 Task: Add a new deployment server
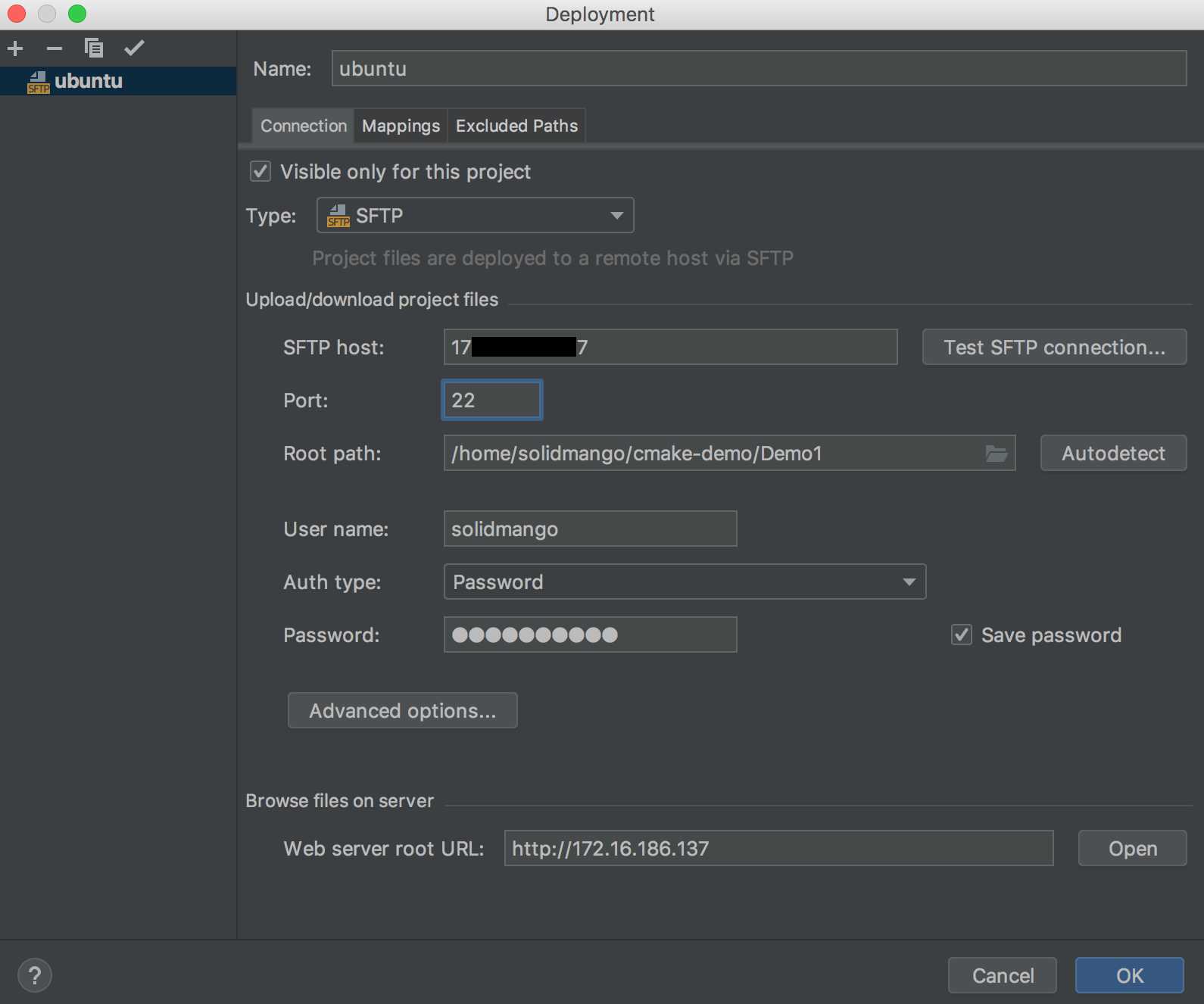15,49
